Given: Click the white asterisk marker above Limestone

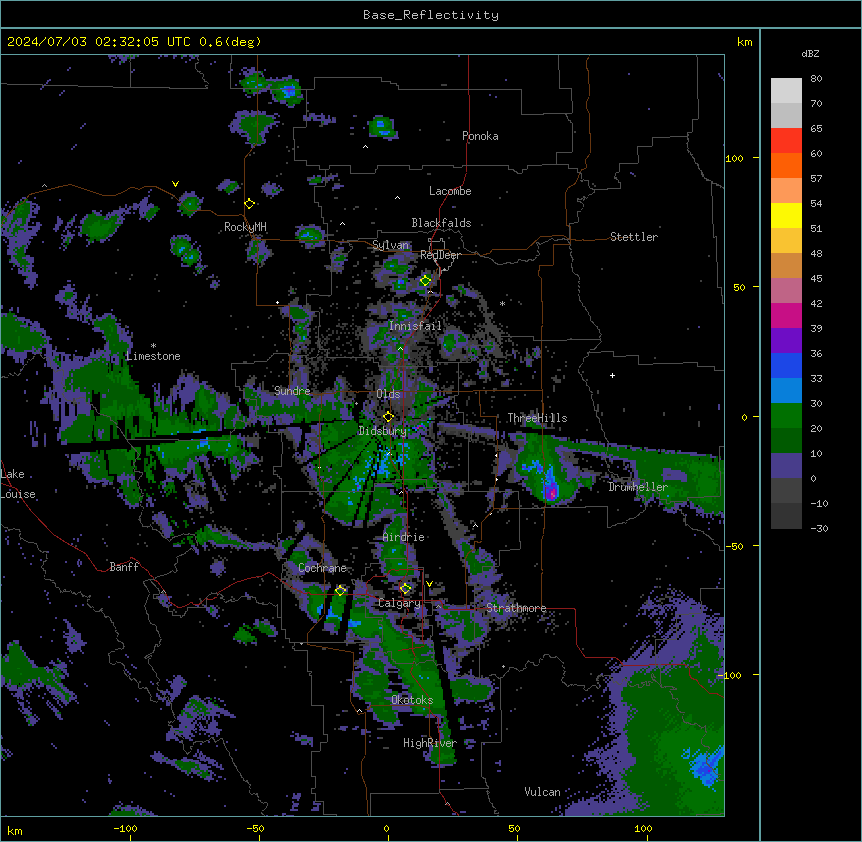Looking at the screenshot, I should click(153, 346).
